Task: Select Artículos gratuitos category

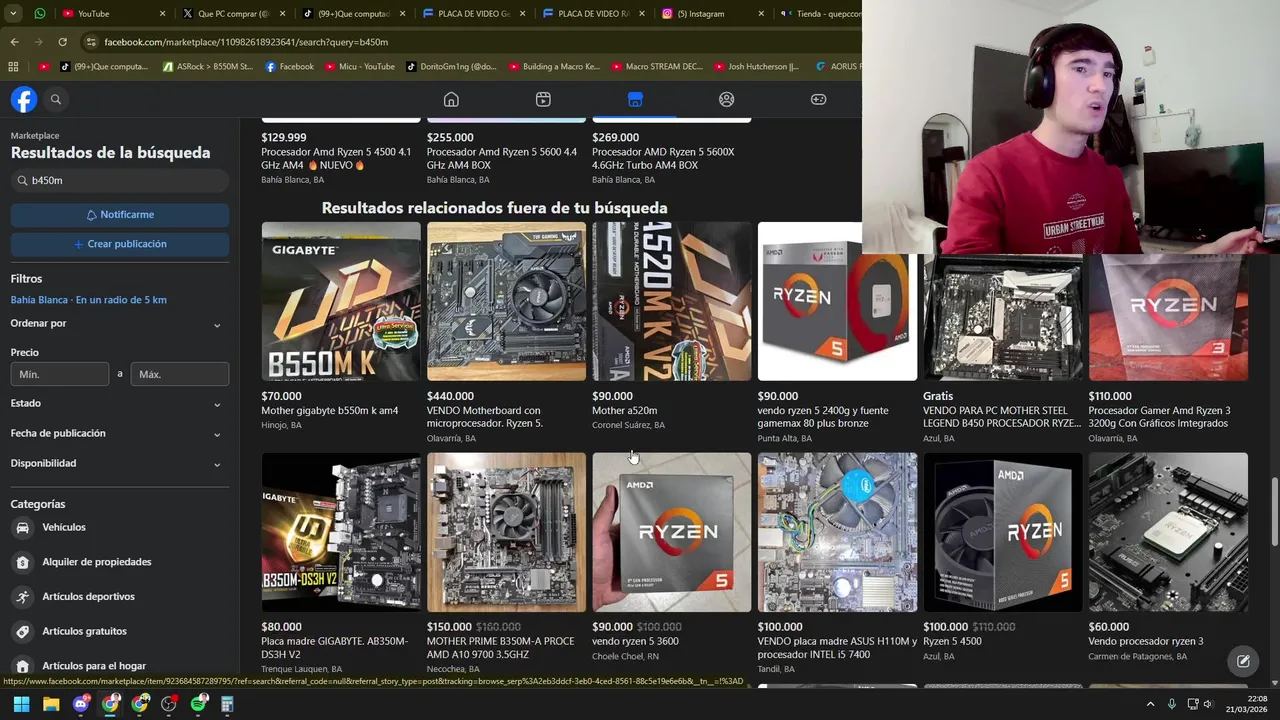Action: point(120,631)
